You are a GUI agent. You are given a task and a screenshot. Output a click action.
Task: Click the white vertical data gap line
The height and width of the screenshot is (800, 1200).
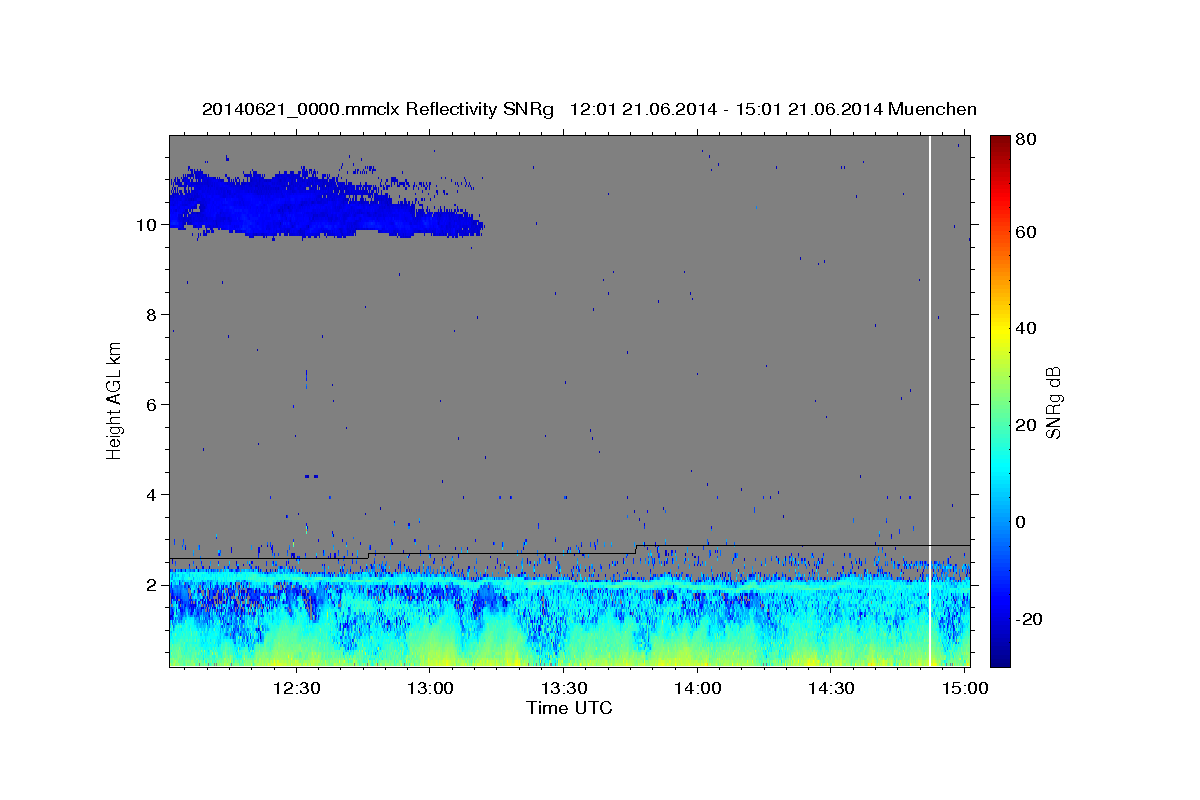pyautogui.click(x=930, y=401)
